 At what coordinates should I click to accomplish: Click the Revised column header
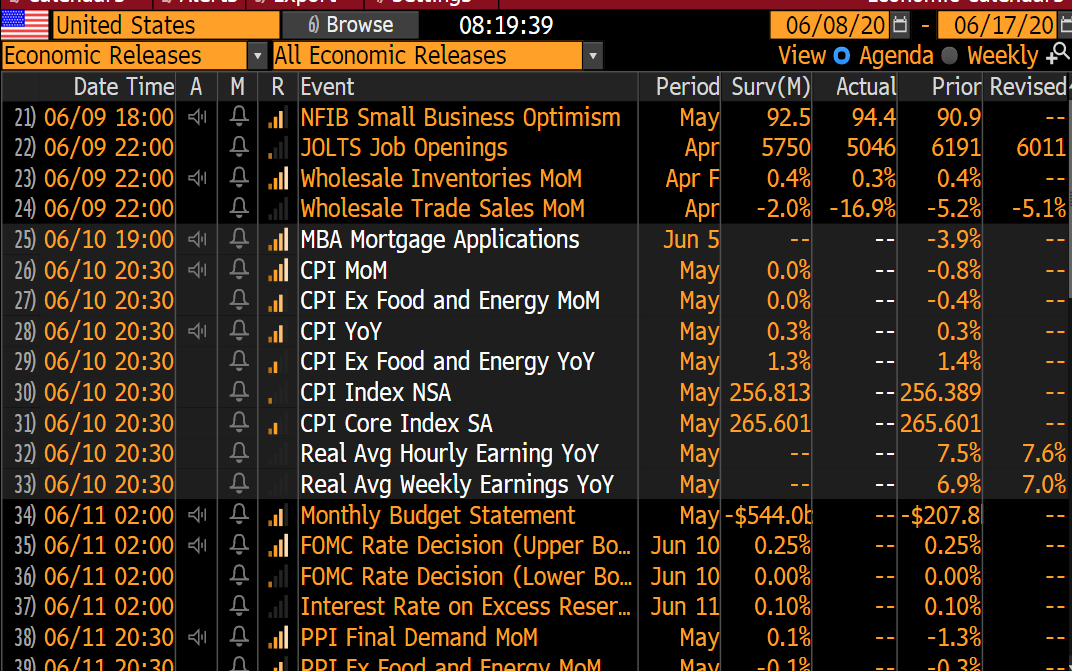pyautogui.click(x=1028, y=87)
